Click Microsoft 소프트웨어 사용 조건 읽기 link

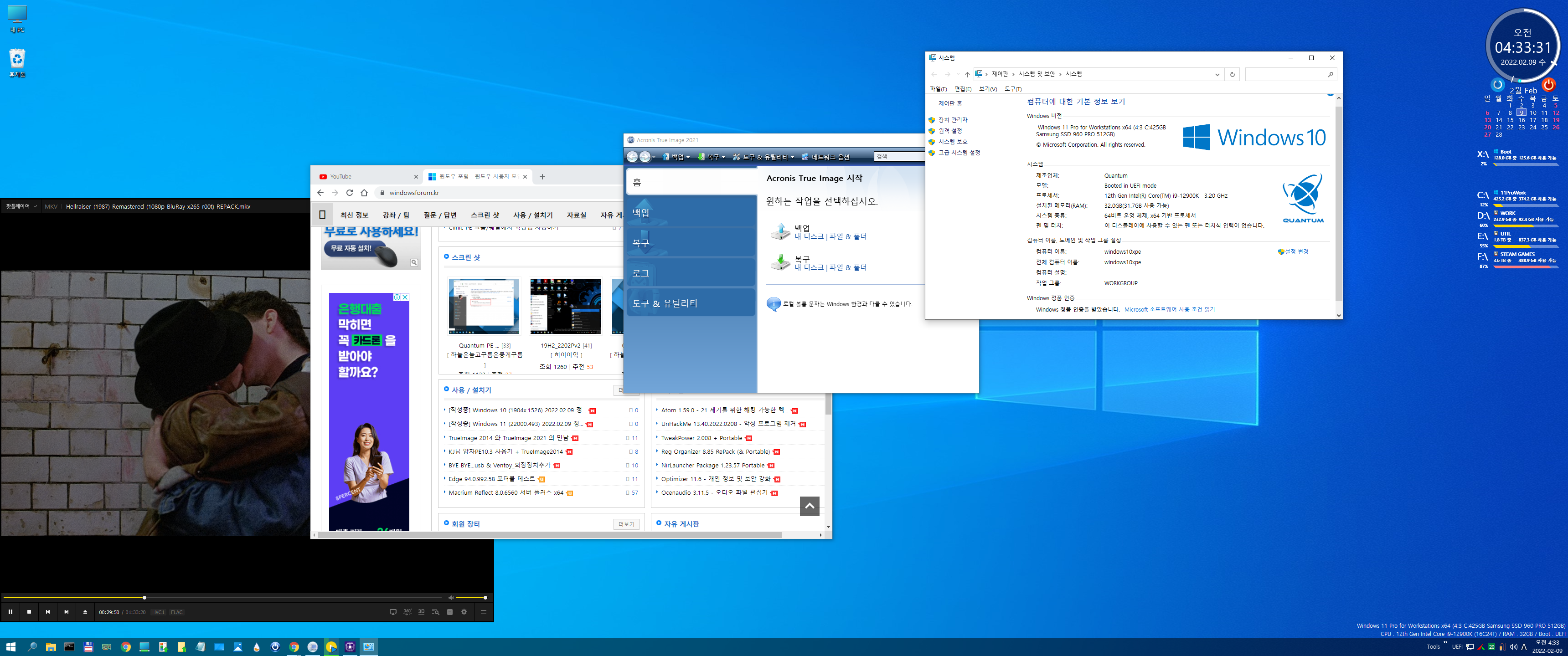[1169, 309]
